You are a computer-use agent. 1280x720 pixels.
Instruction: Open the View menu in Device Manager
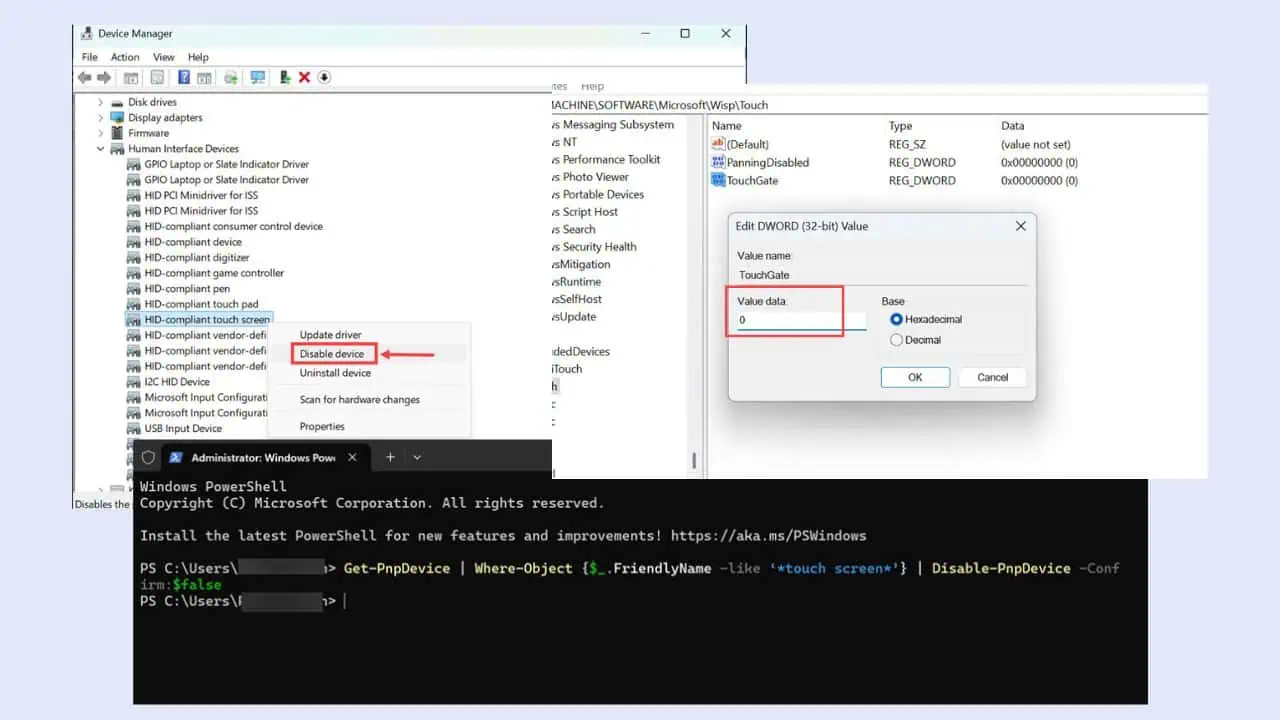[164, 57]
